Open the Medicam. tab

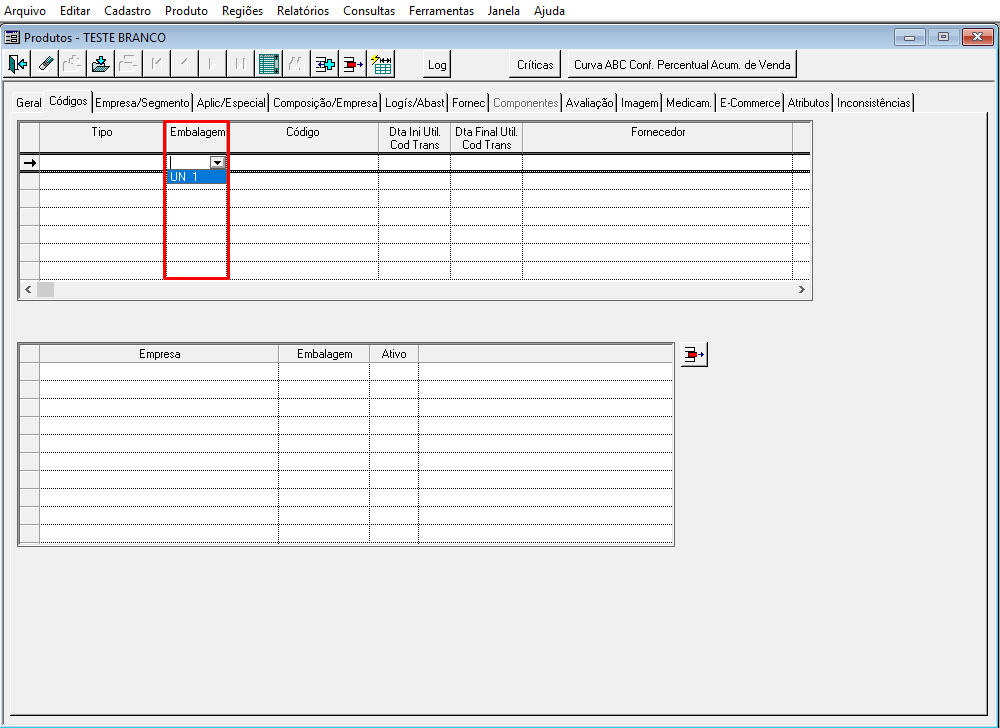click(x=689, y=103)
